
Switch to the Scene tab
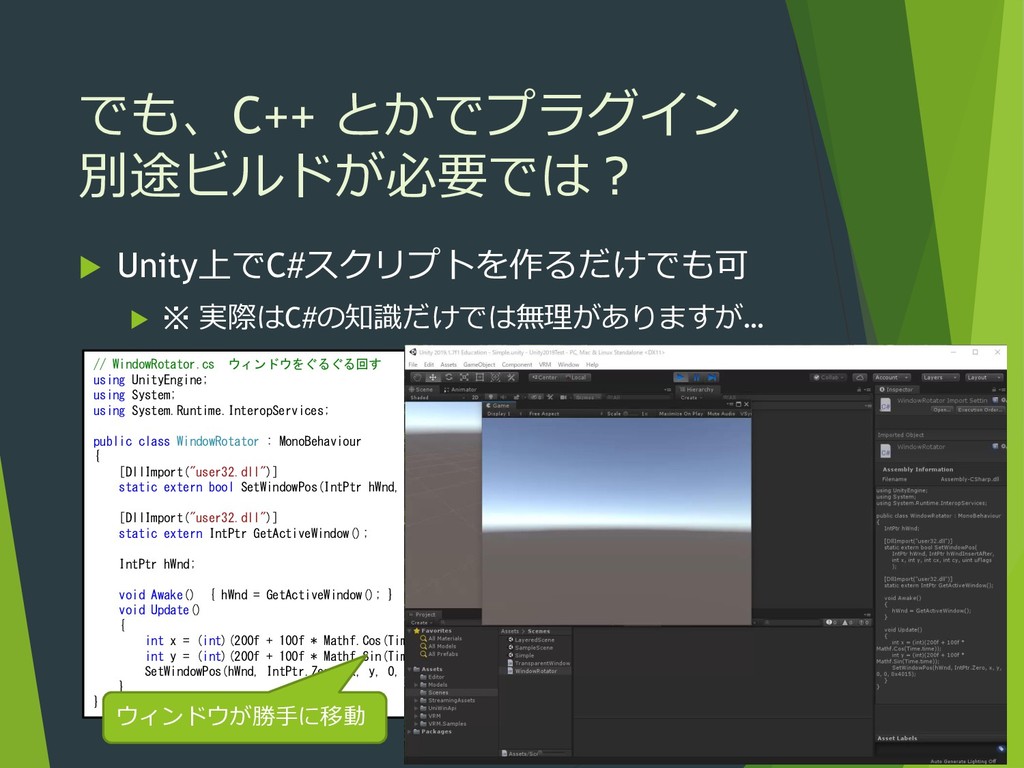[x=421, y=389]
